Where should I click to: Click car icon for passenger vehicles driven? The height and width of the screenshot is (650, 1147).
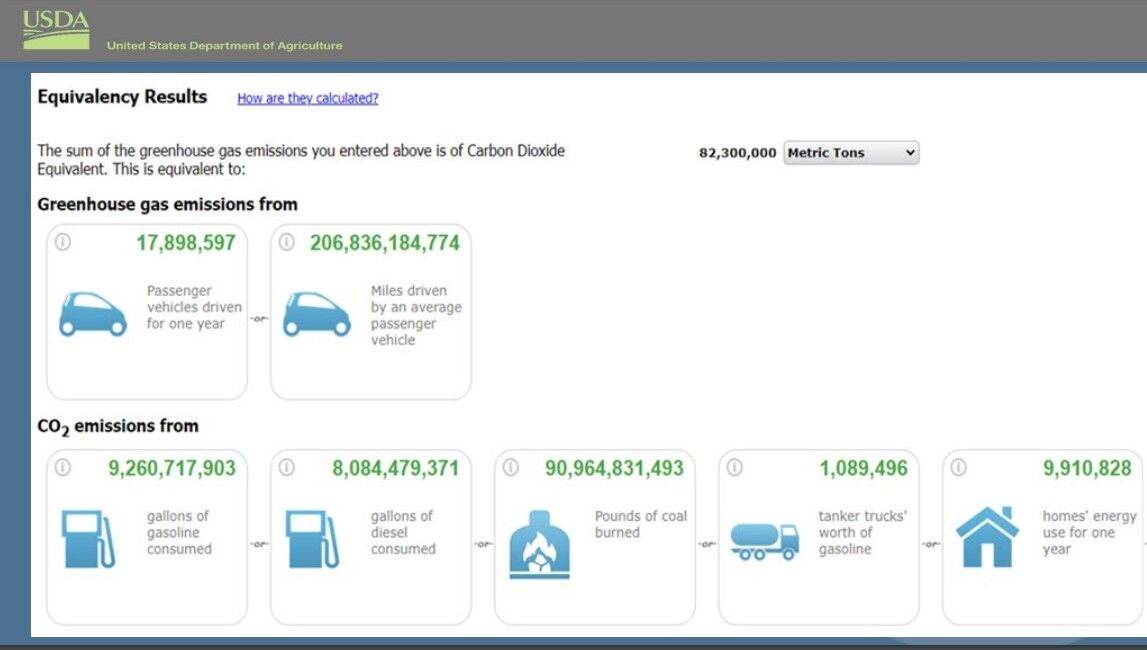tap(93, 314)
